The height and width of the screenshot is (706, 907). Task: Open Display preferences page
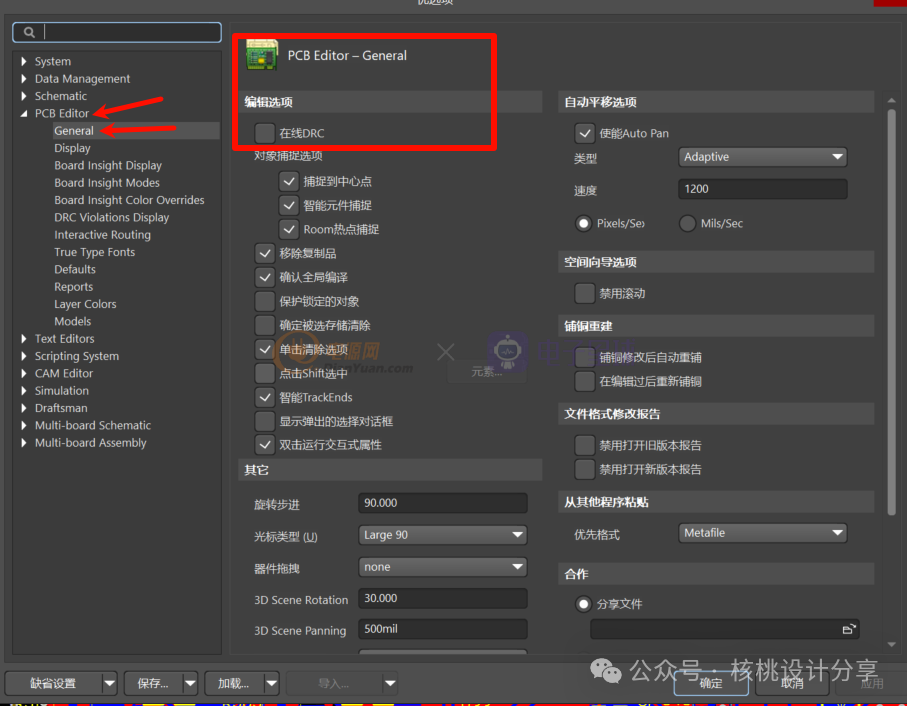72,148
